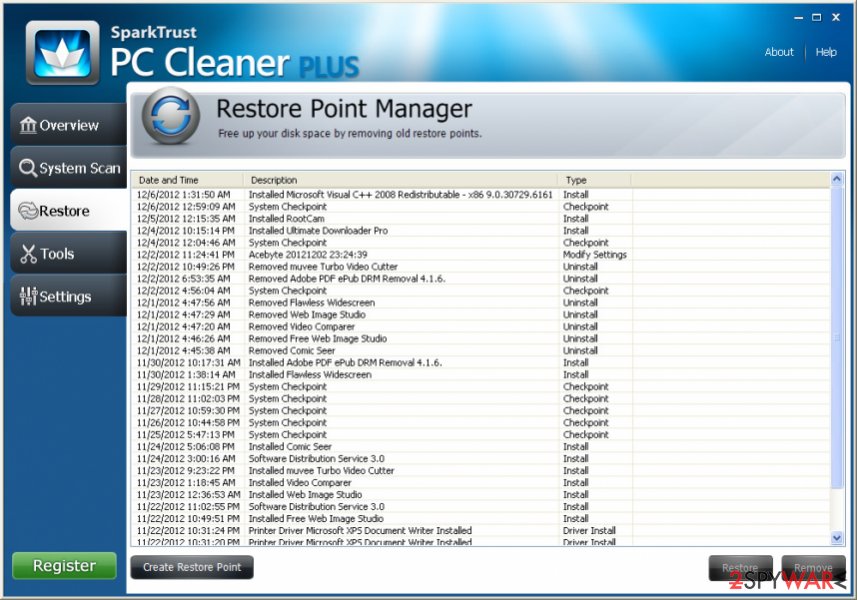Open the Tools section
Viewport: 858px width, 600px height.
pyautogui.click(x=68, y=253)
